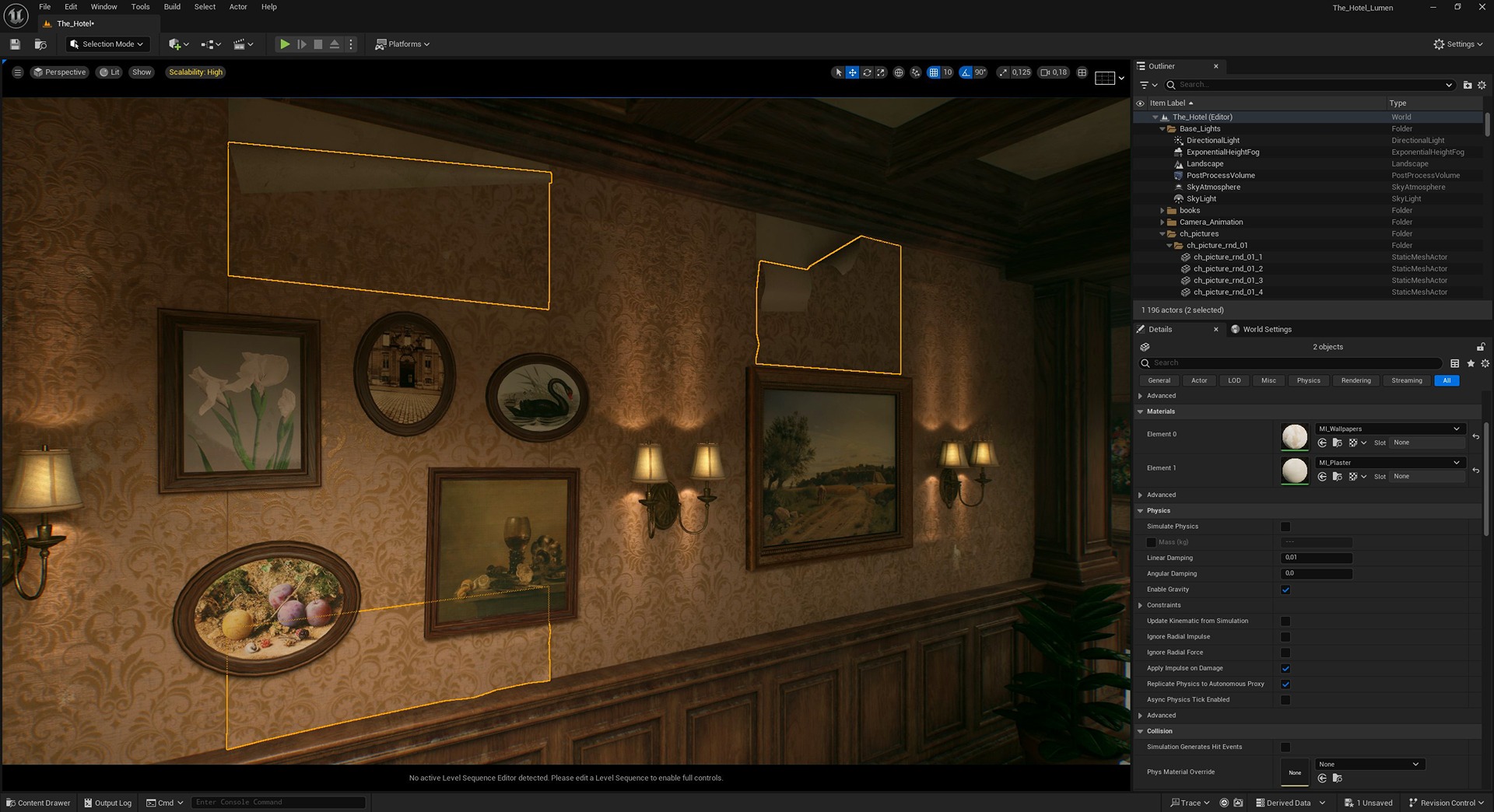Show only favorite properties with star icon
Viewport: 1494px width, 812px height.
pos(1471,363)
